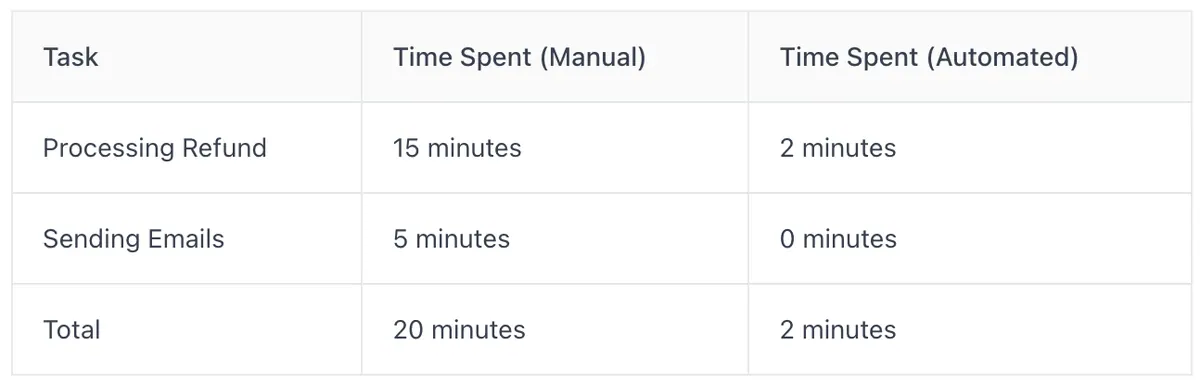
Task: Click the number 5 in Sending Emails row
Action: (400, 239)
